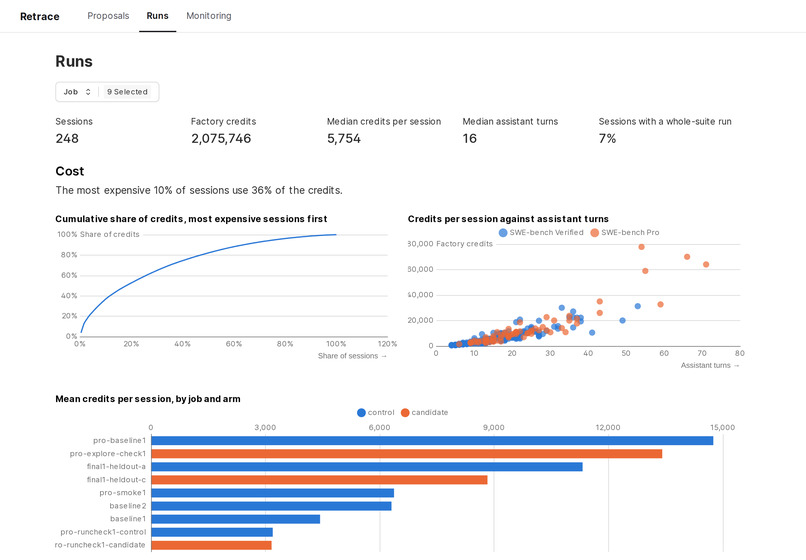806x560 pixels.
Task: Select the Runs tab
Action: coord(157,16)
